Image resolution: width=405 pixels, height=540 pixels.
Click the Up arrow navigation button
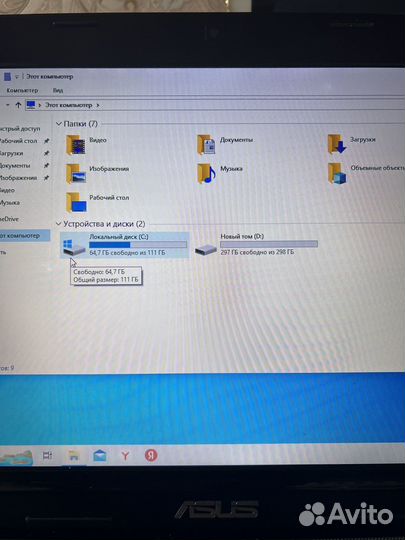pyautogui.click(x=18, y=105)
